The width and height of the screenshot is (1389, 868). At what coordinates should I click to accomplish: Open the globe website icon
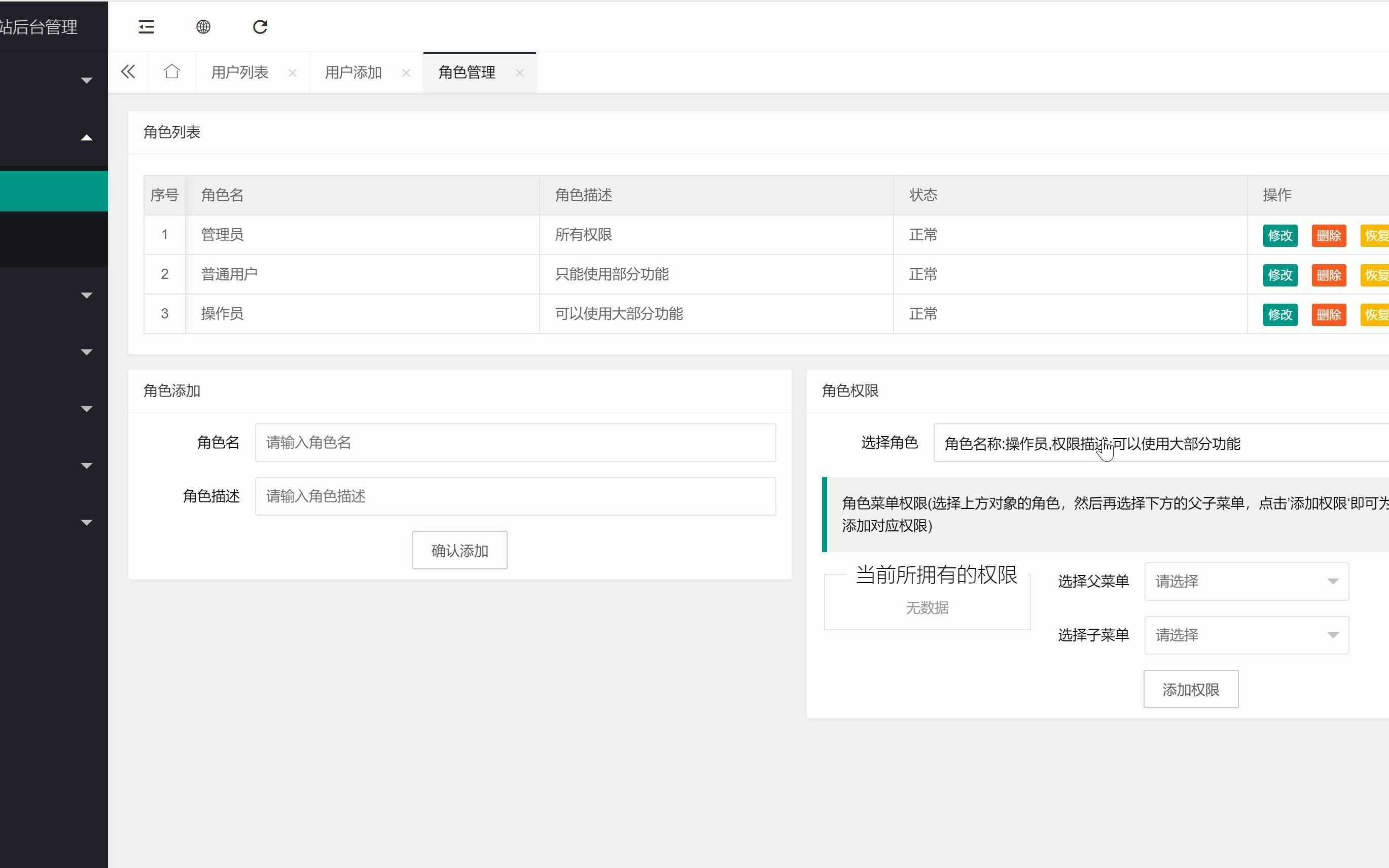coord(203,27)
